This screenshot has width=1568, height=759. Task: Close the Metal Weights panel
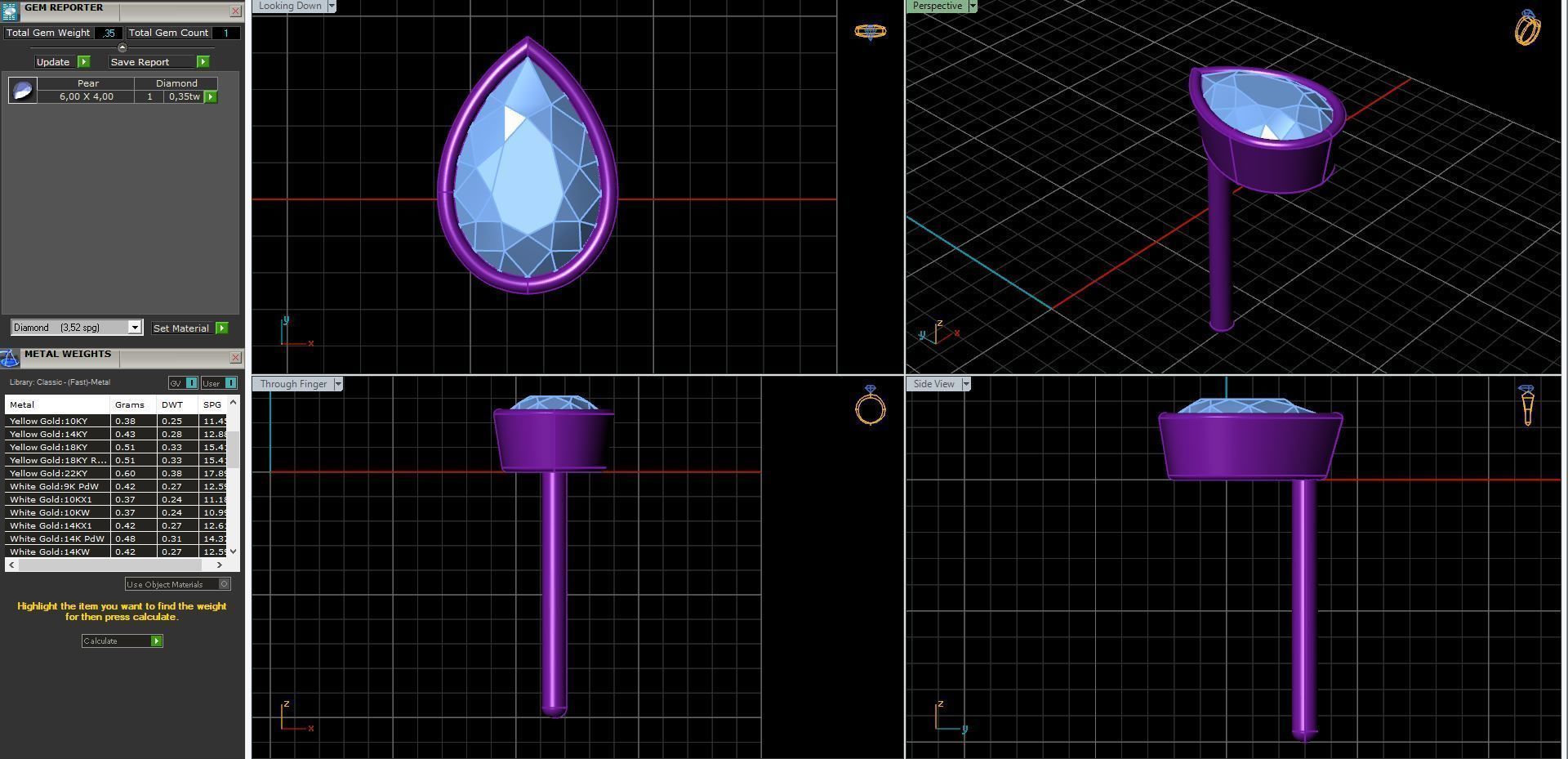tap(235, 358)
